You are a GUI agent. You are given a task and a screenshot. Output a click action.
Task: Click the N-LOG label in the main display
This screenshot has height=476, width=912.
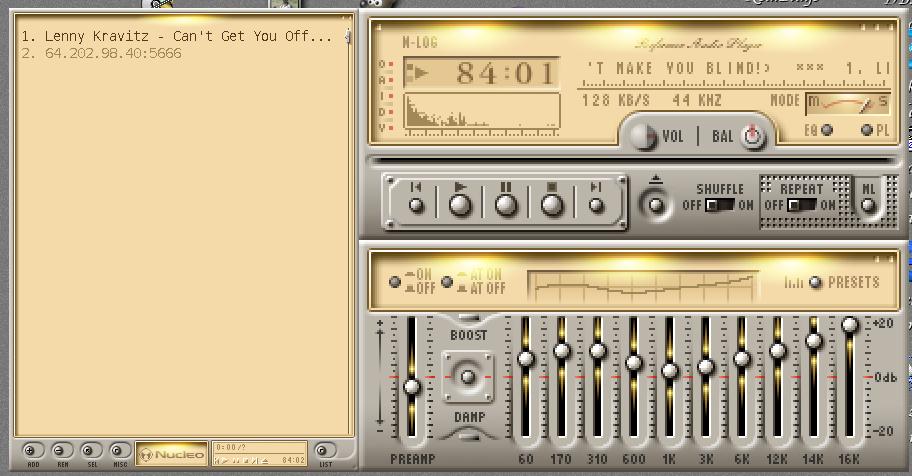point(420,42)
